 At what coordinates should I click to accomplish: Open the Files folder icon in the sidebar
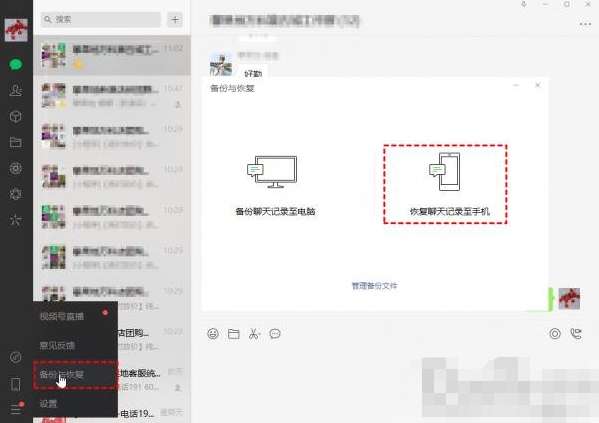coord(16,142)
